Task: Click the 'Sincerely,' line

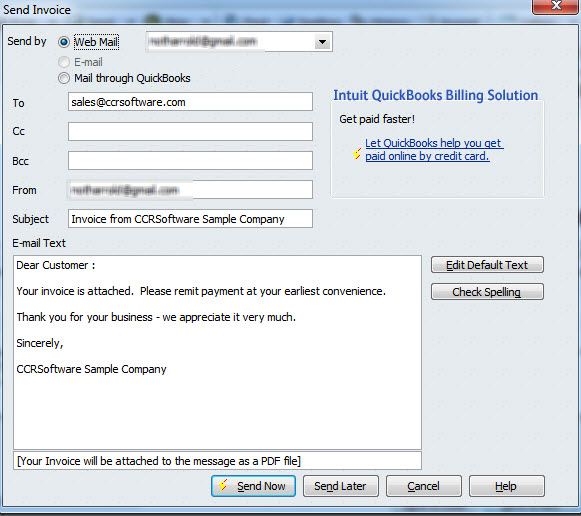Action: 40,343
